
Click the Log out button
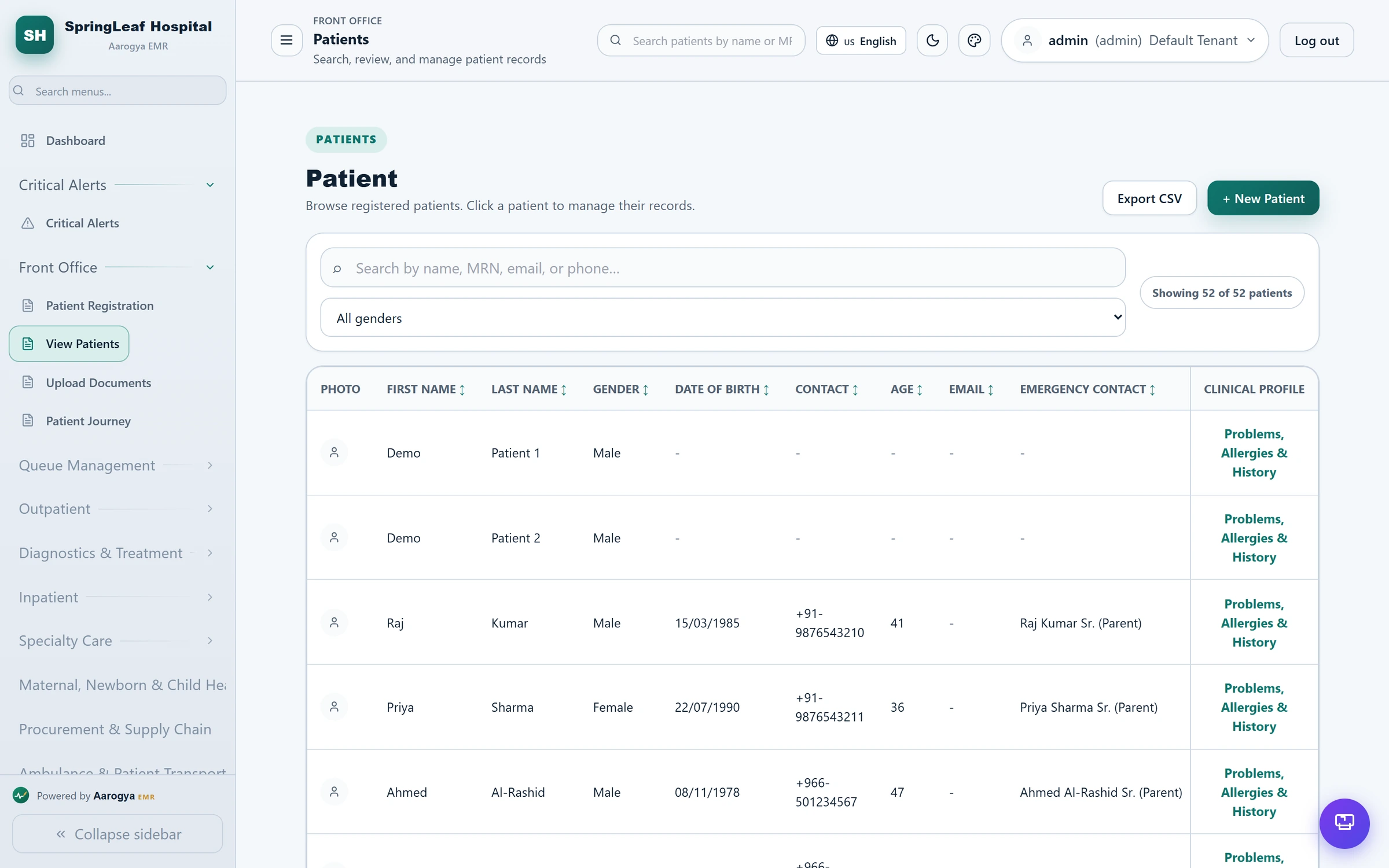pyautogui.click(x=1317, y=40)
